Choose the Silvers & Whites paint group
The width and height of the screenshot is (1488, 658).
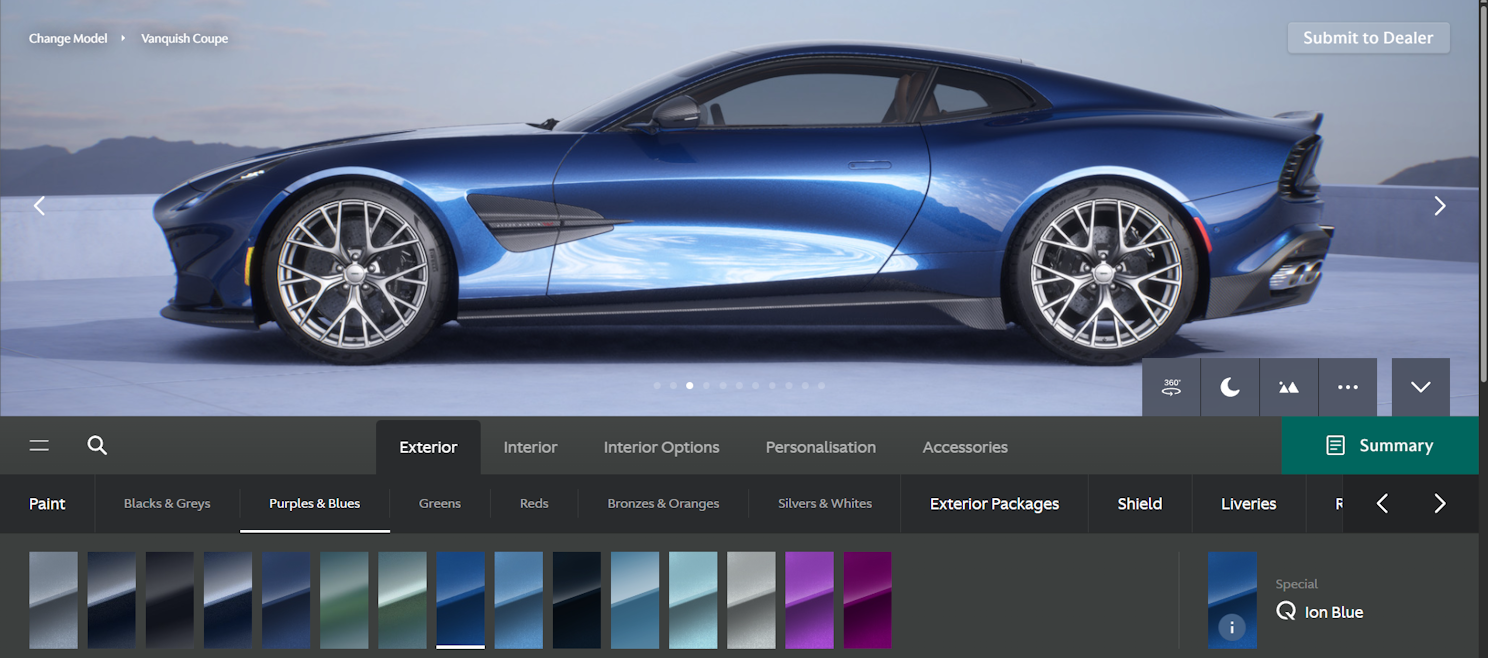pos(825,503)
